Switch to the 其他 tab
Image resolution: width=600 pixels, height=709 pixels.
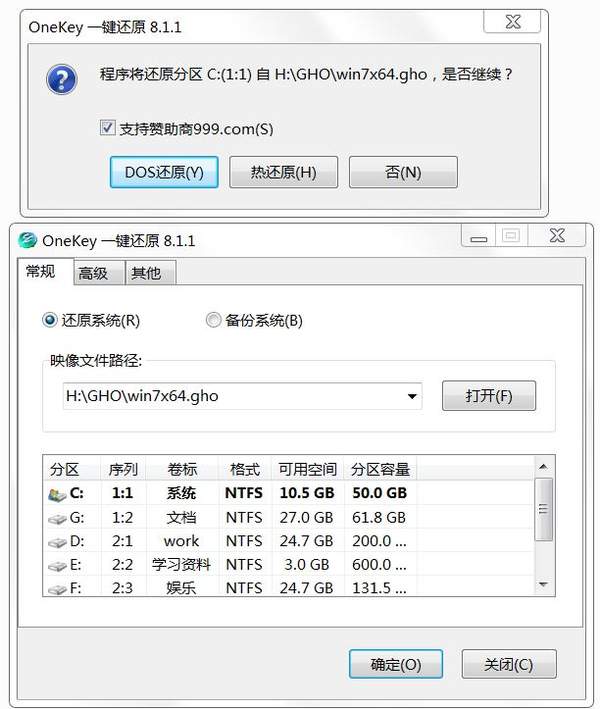tap(146, 273)
